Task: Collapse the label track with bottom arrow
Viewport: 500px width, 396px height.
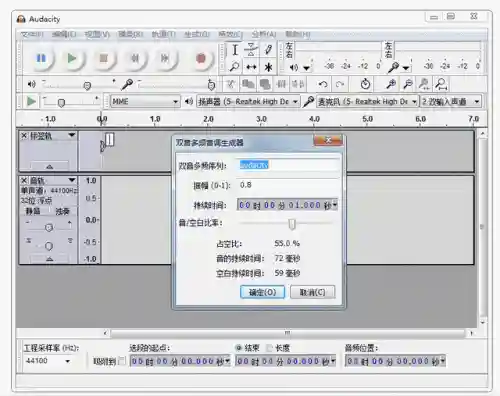Action: [49, 166]
